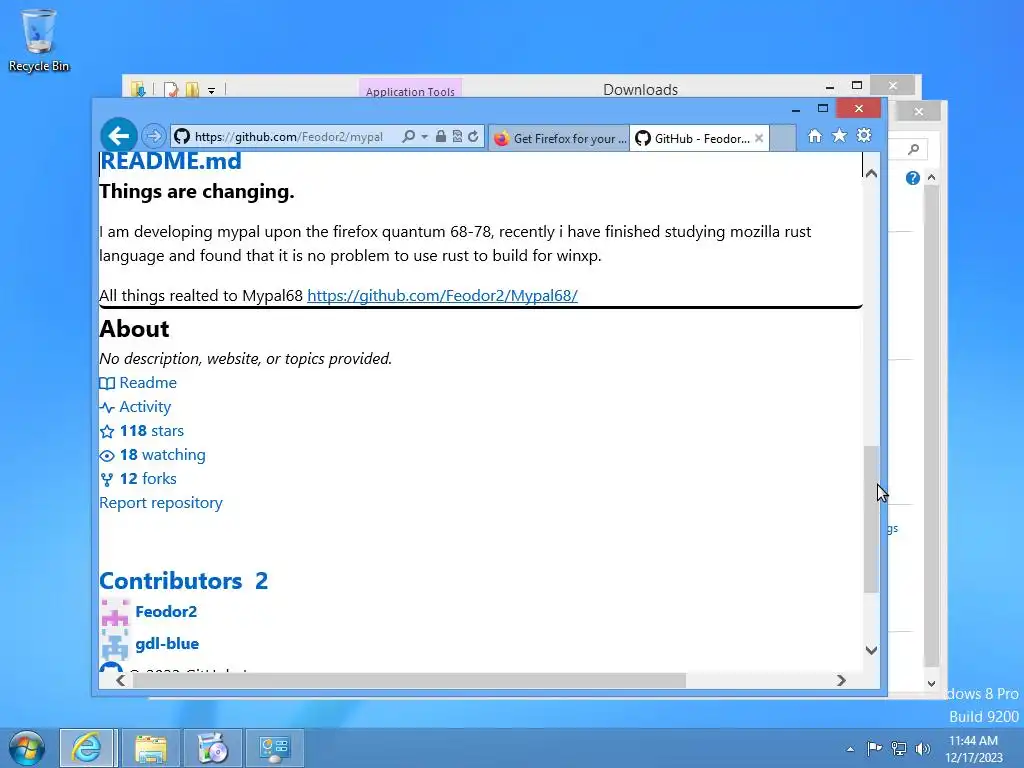Click the network tray icon
The width and height of the screenshot is (1024, 768).
coord(899,749)
